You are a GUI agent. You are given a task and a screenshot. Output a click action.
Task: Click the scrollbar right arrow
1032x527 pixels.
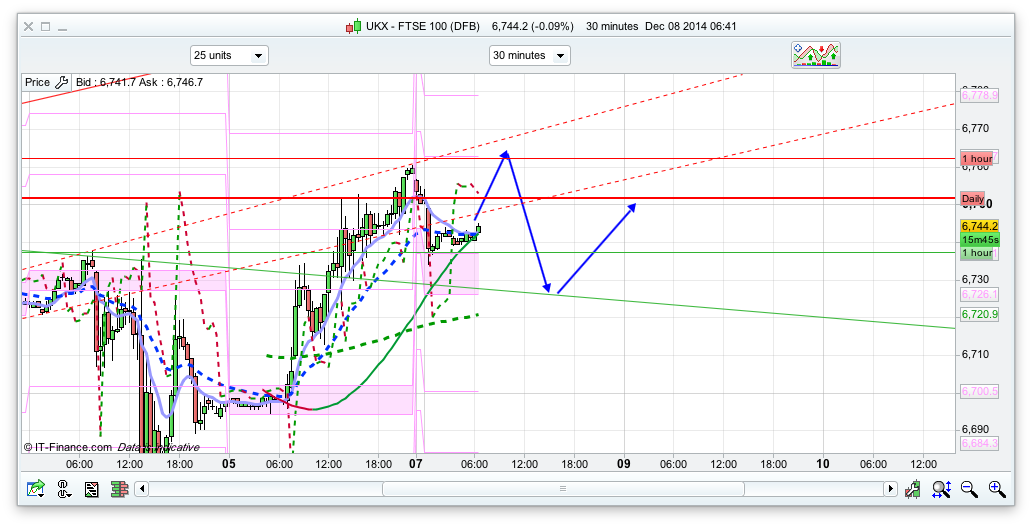890,489
